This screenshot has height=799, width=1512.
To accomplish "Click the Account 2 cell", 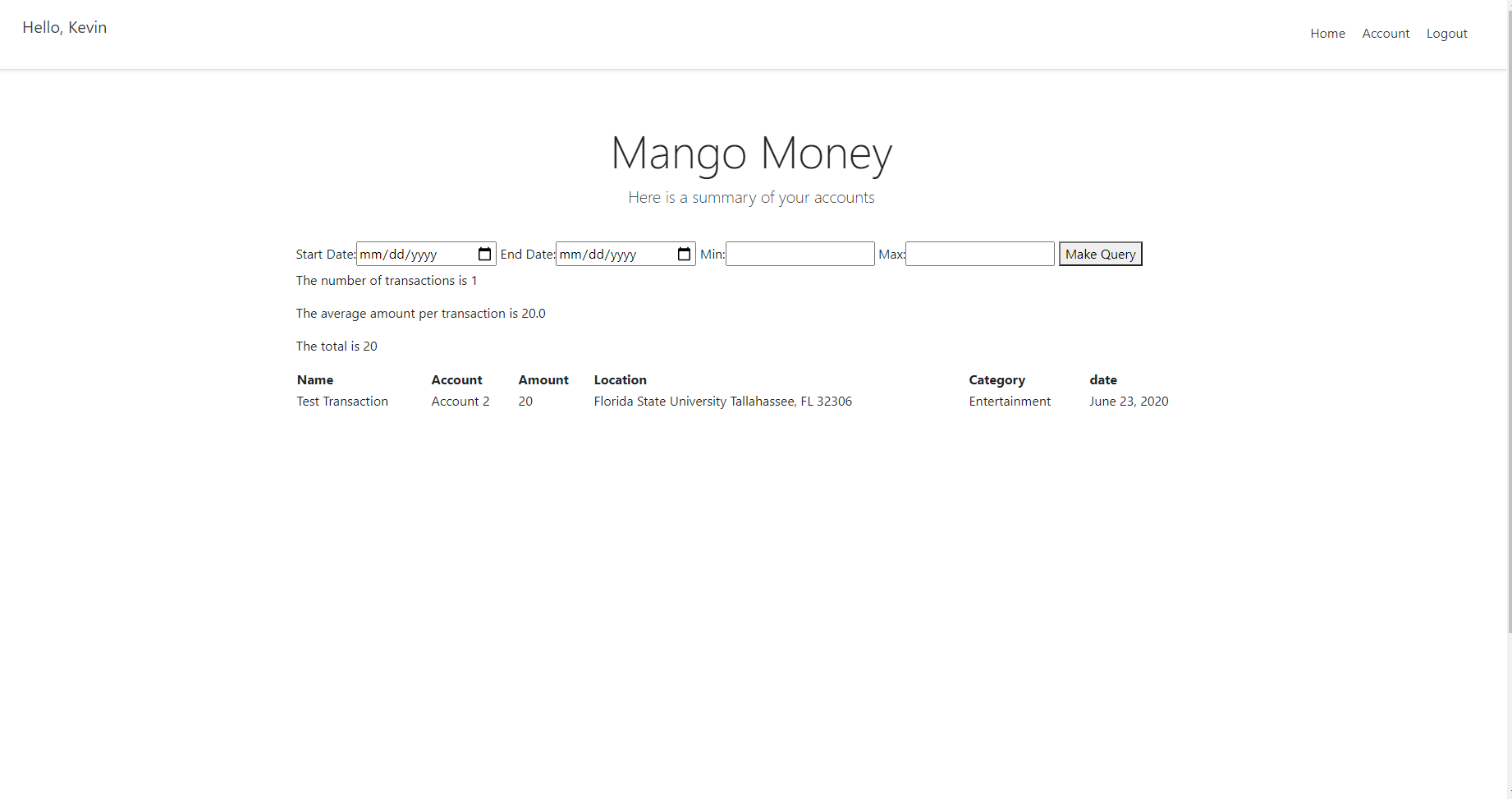I will click(x=460, y=401).
